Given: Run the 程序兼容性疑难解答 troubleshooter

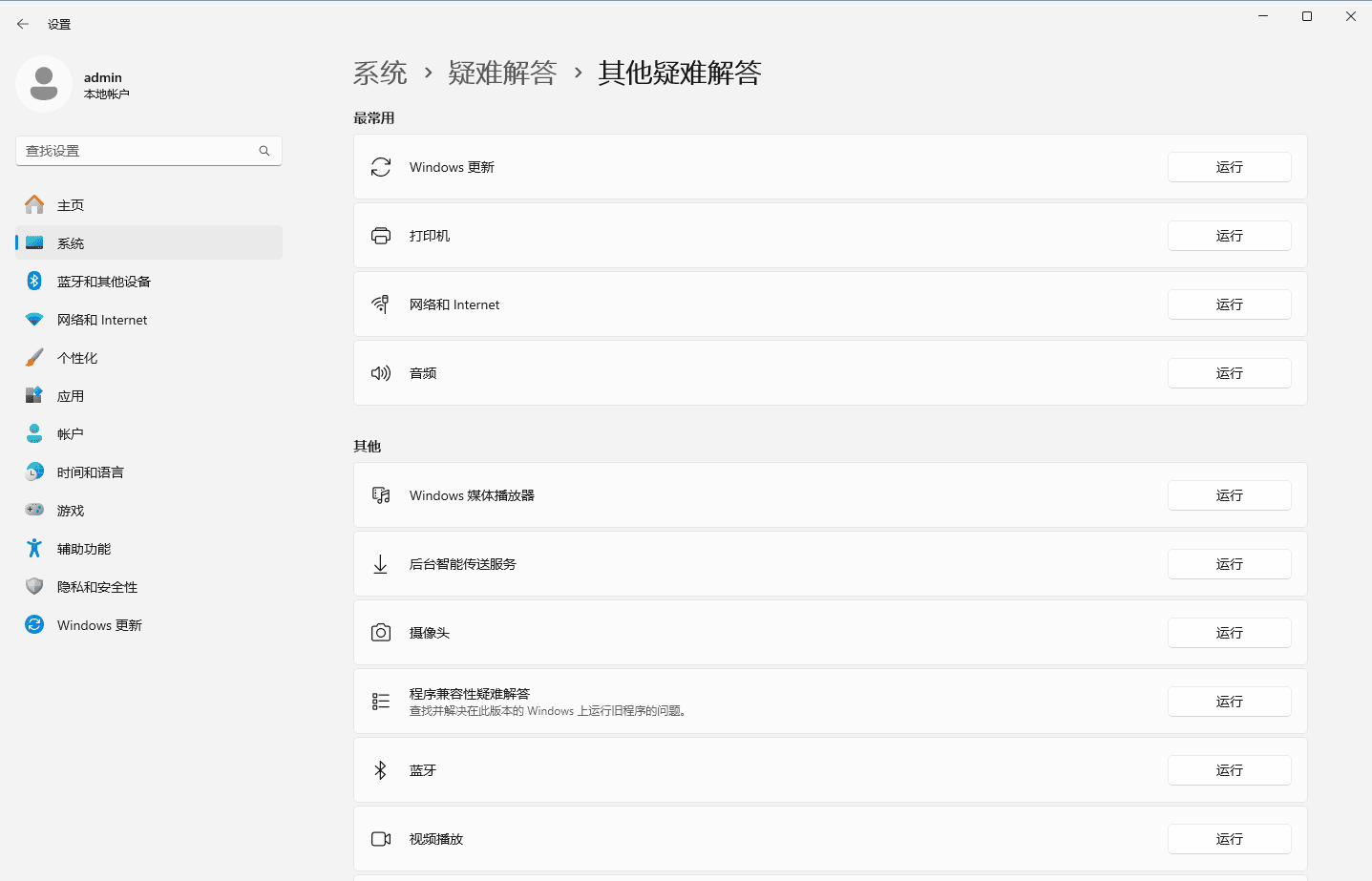Looking at the screenshot, I should pyautogui.click(x=1230, y=702).
